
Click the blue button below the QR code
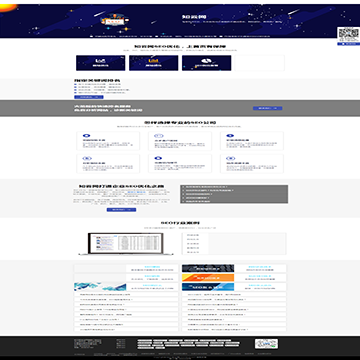point(348,44)
